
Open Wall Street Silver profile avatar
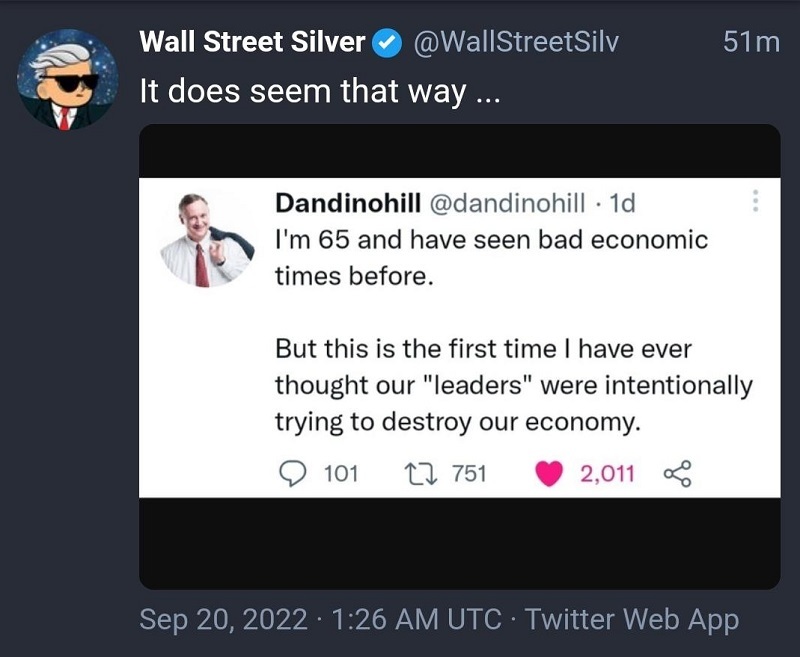click(68, 79)
